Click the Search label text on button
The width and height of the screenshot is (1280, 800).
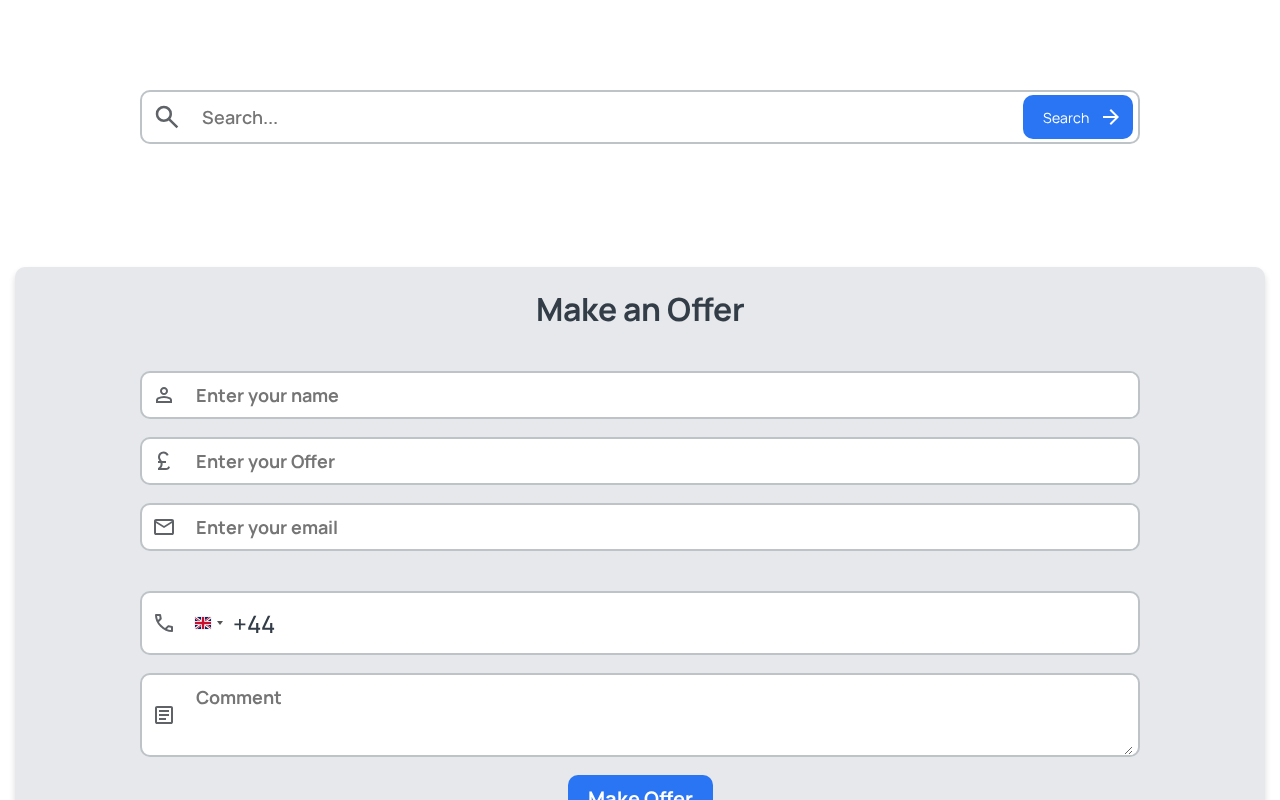1066,118
